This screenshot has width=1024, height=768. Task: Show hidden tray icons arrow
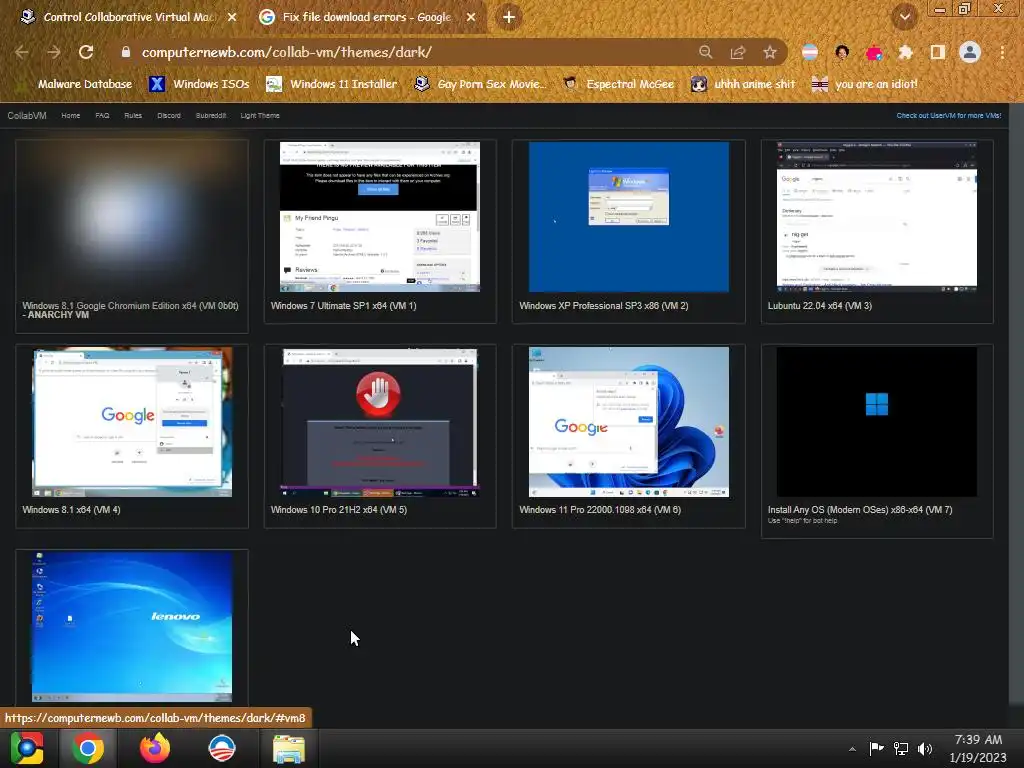[852, 749]
